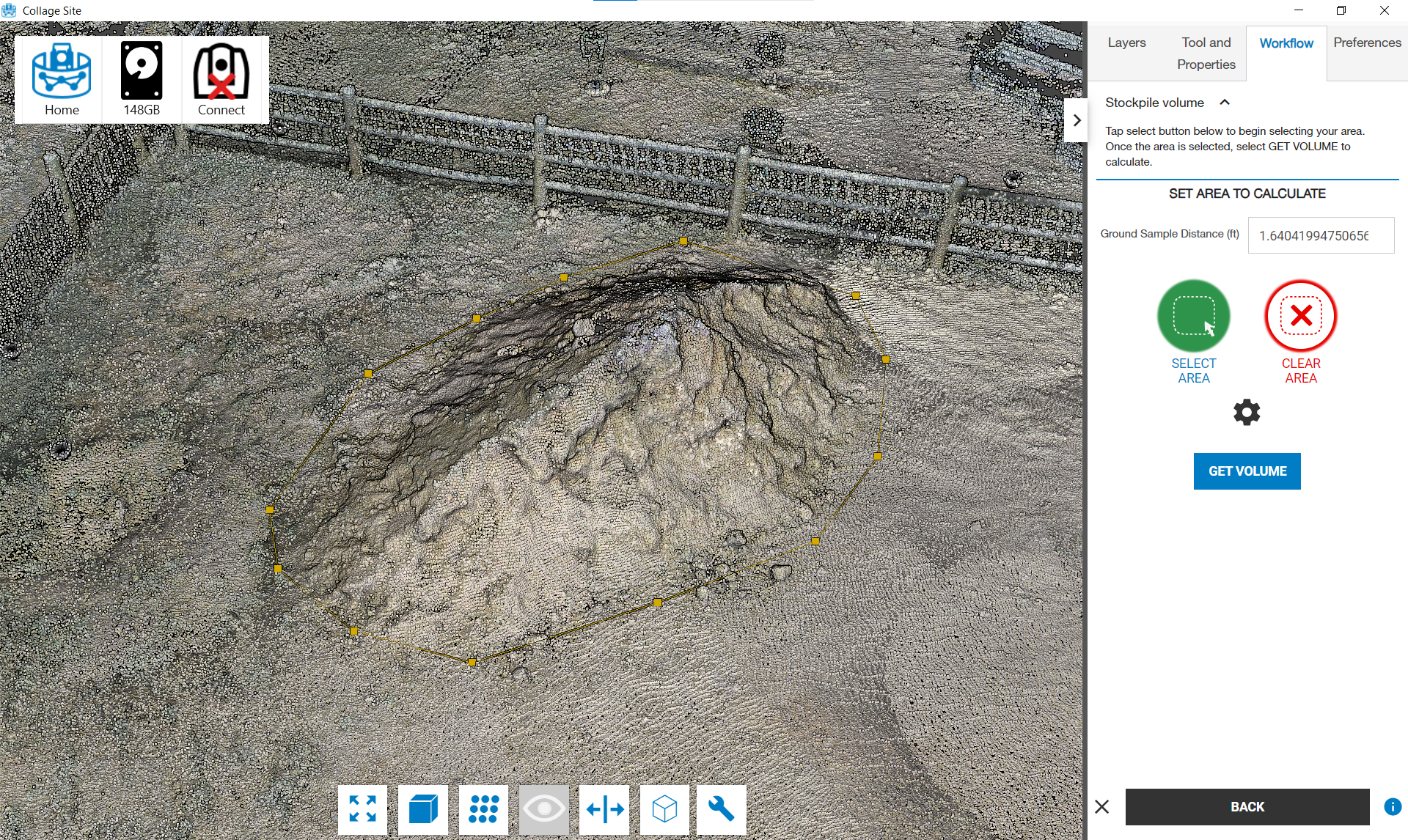The image size is (1408, 840).
Task: Click the point grid display icon
Action: coord(483,809)
